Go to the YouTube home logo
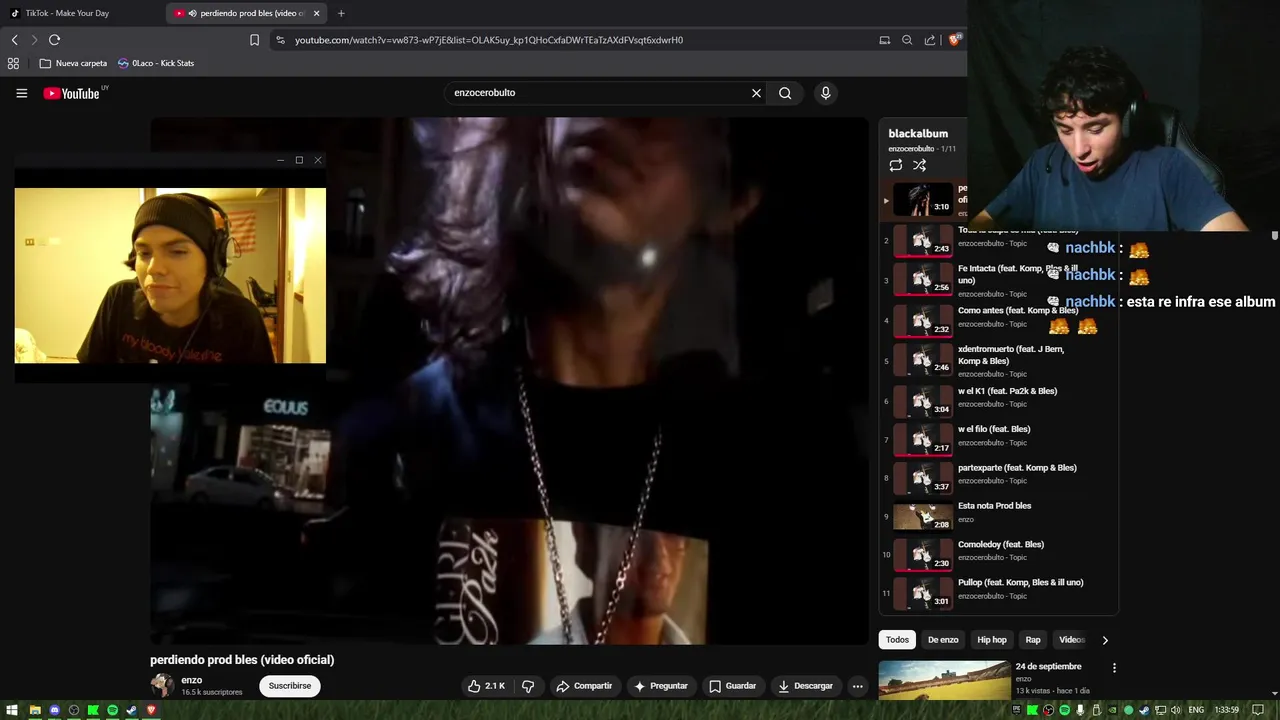This screenshot has width=1280, height=720. 72,93
